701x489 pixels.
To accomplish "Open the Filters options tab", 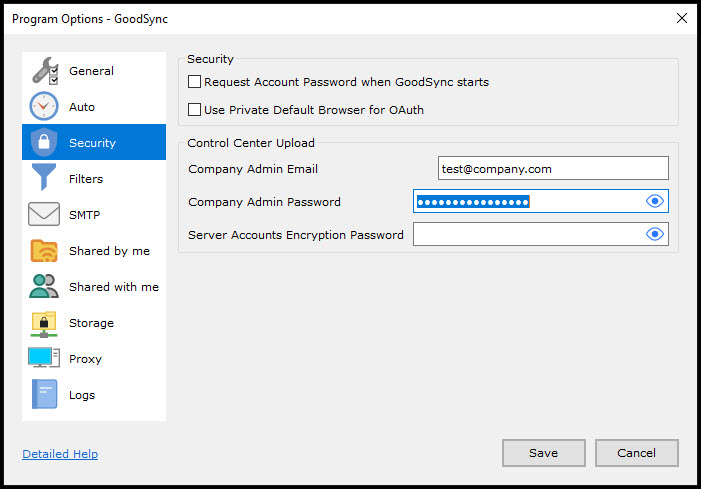I will click(86, 179).
